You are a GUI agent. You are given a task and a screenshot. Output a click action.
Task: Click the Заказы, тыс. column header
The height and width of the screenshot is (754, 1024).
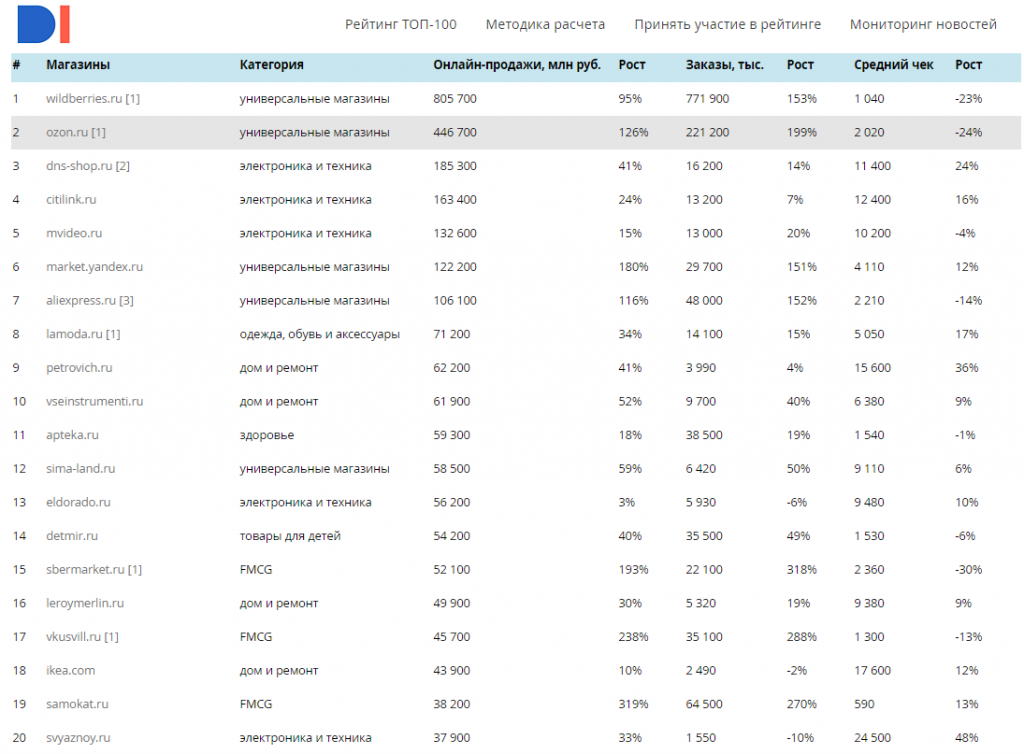coord(725,65)
